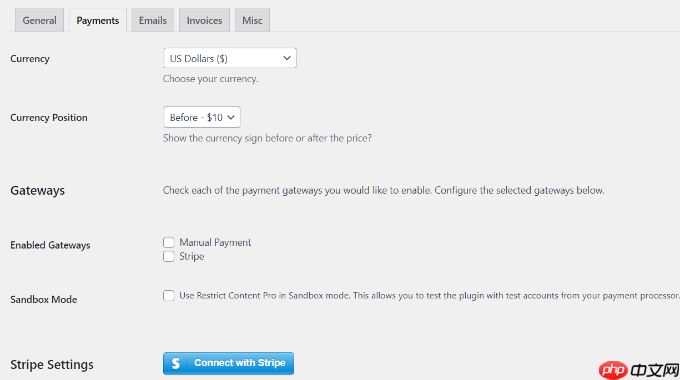Viewport: 680px width, 380px height.
Task: Open the Misc tab
Action: 252,20
